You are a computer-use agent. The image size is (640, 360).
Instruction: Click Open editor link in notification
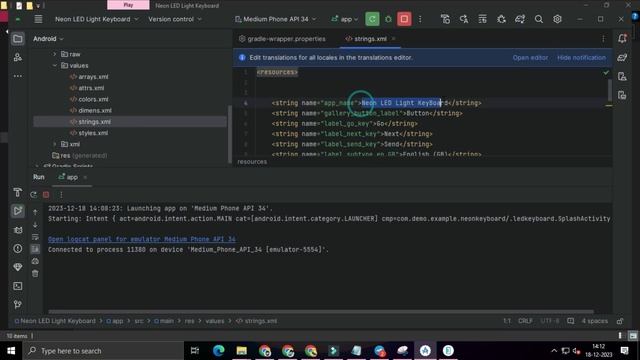(530, 58)
